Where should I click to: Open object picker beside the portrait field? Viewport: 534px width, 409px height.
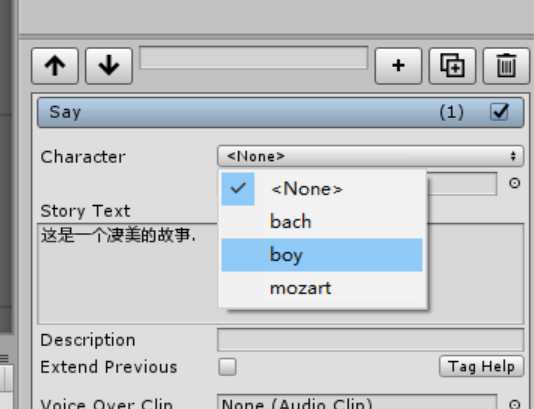(514, 183)
